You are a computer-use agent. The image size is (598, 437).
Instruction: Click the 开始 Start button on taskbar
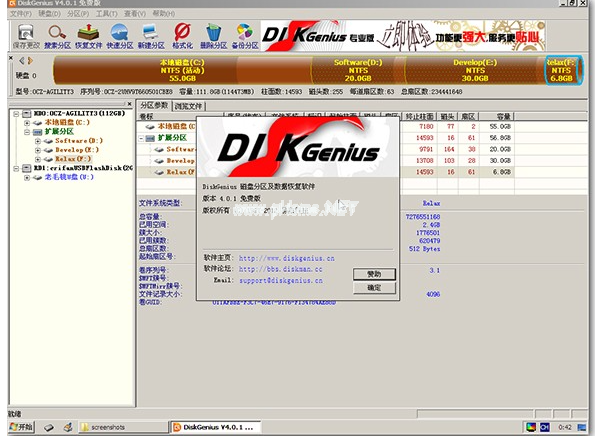coord(22,427)
